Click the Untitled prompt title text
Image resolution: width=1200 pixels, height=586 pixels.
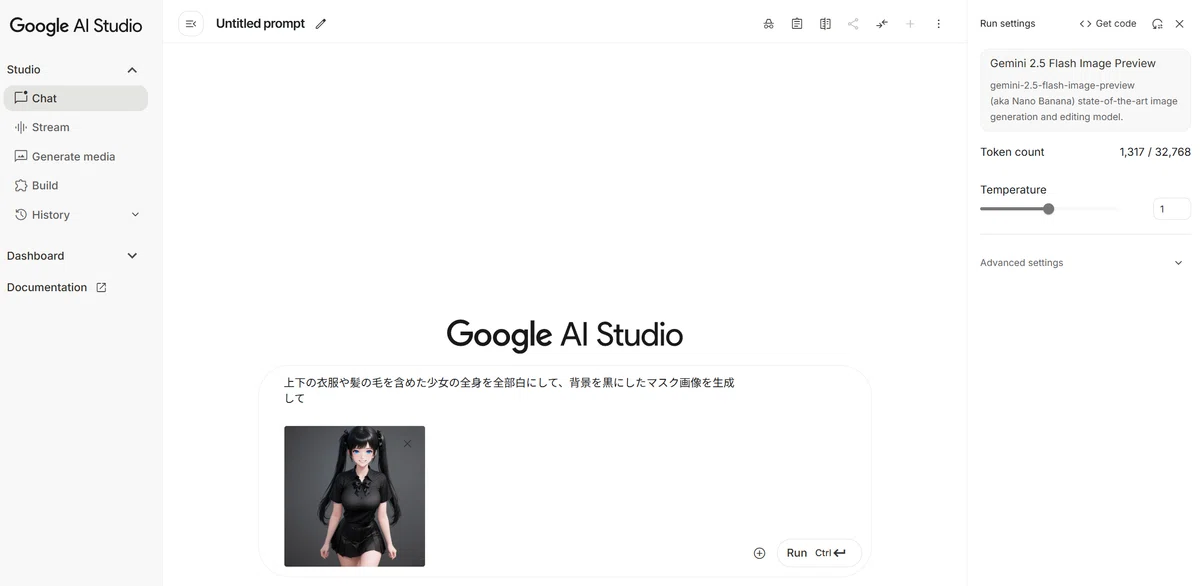(260, 24)
